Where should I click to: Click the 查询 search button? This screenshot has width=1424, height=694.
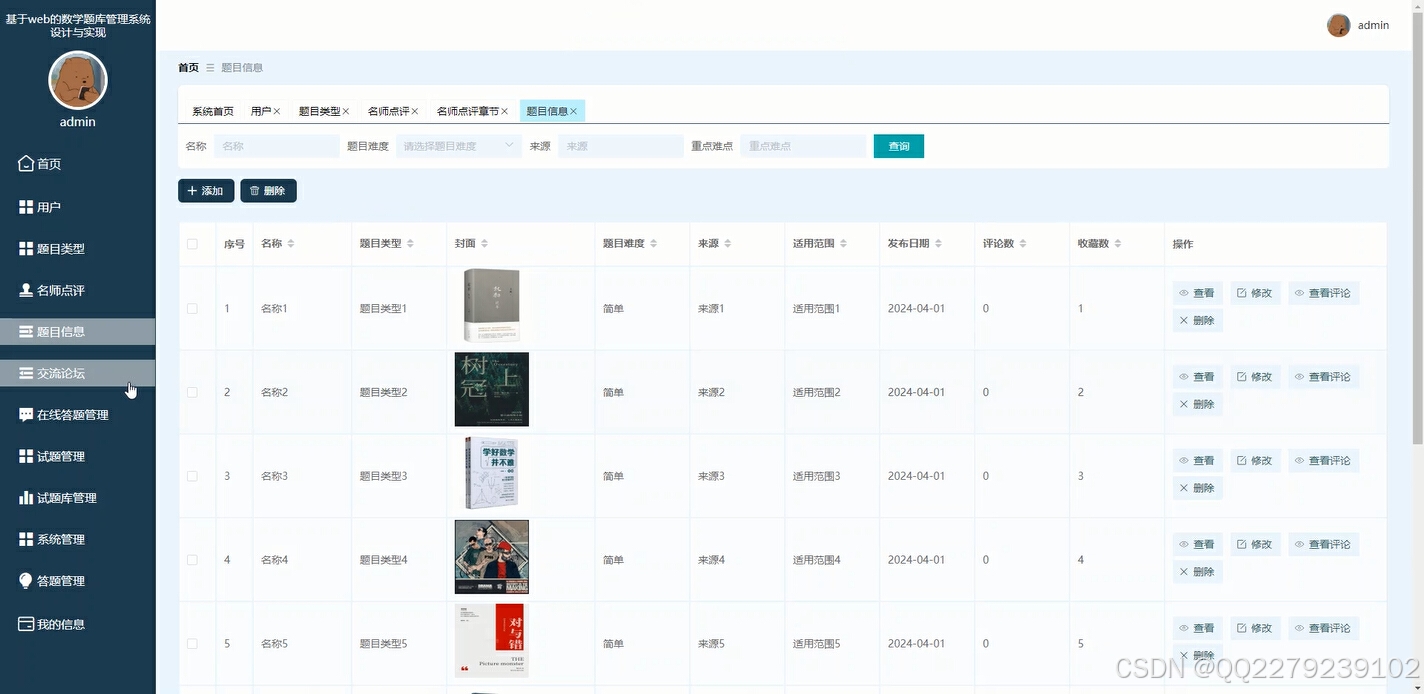897,145
